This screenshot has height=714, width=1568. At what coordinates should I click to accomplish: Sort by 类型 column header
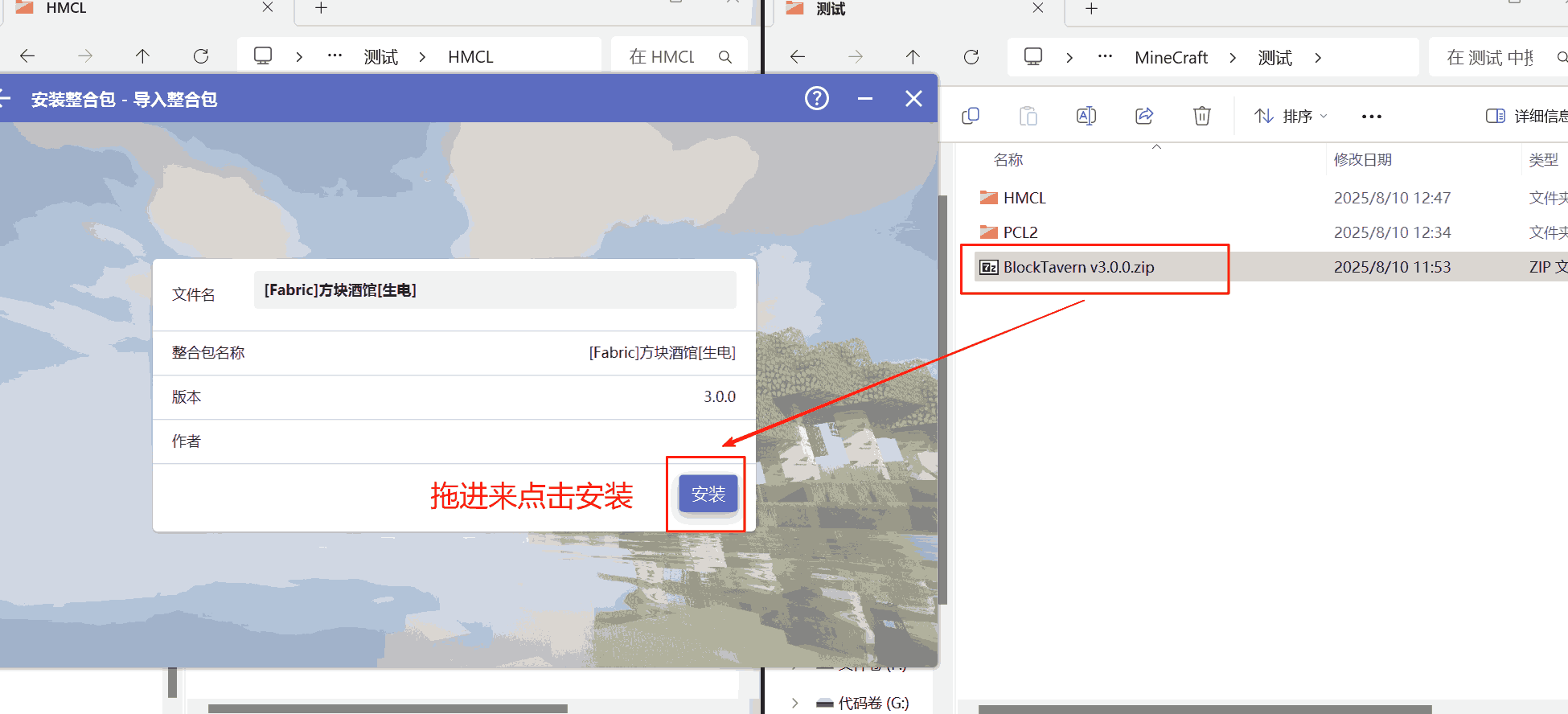pyautogui.click(x=1543, y=160)
